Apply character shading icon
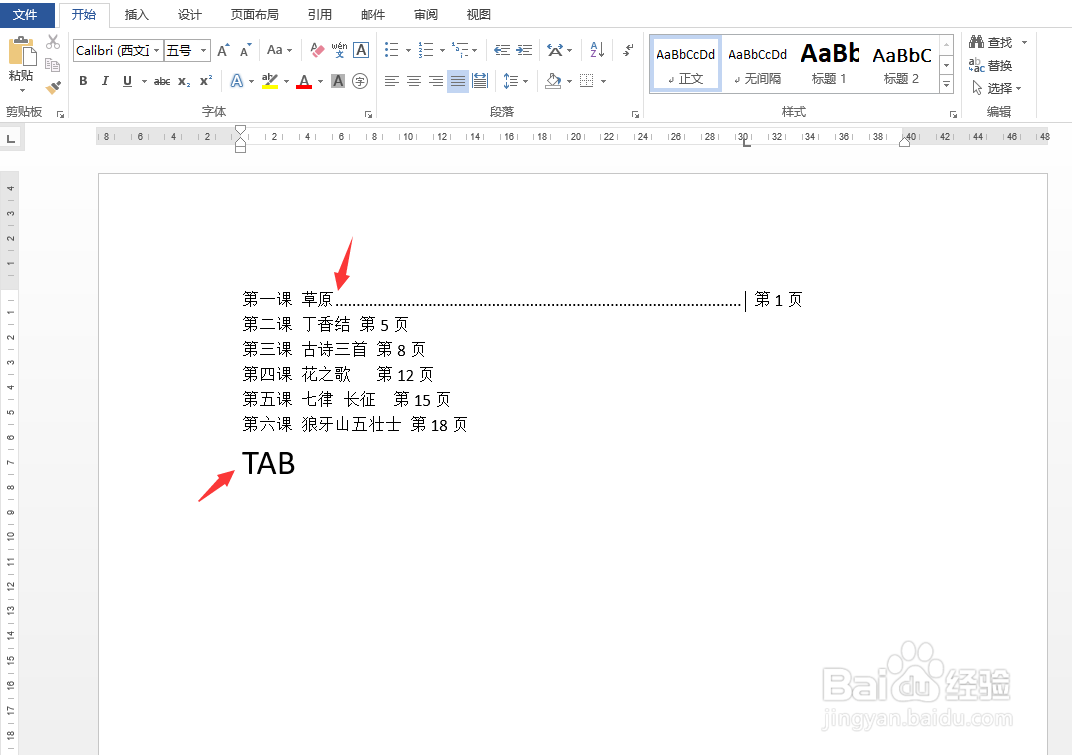 (338, 81)
